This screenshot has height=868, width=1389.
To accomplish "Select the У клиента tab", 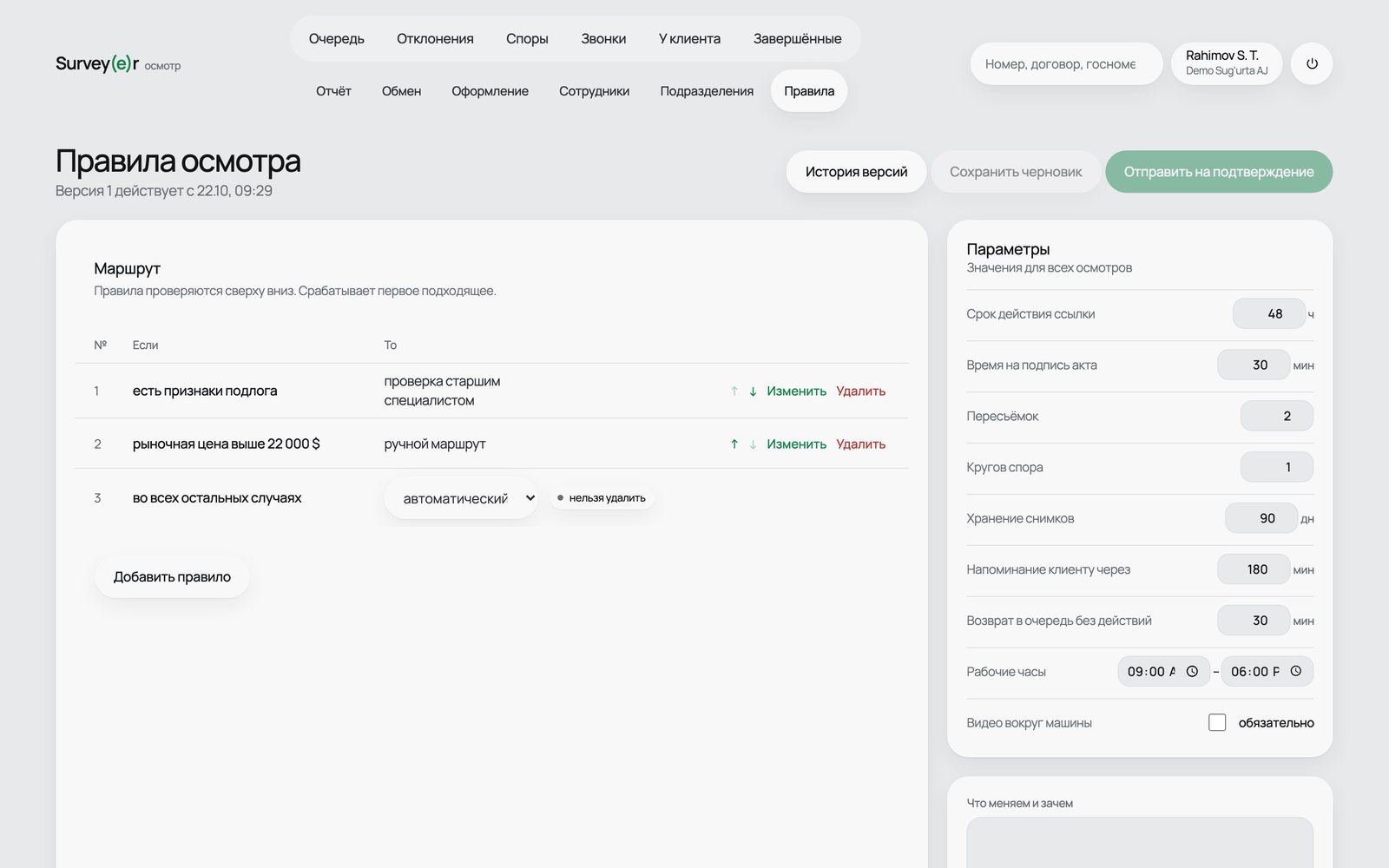I will [x=689, y=39].
